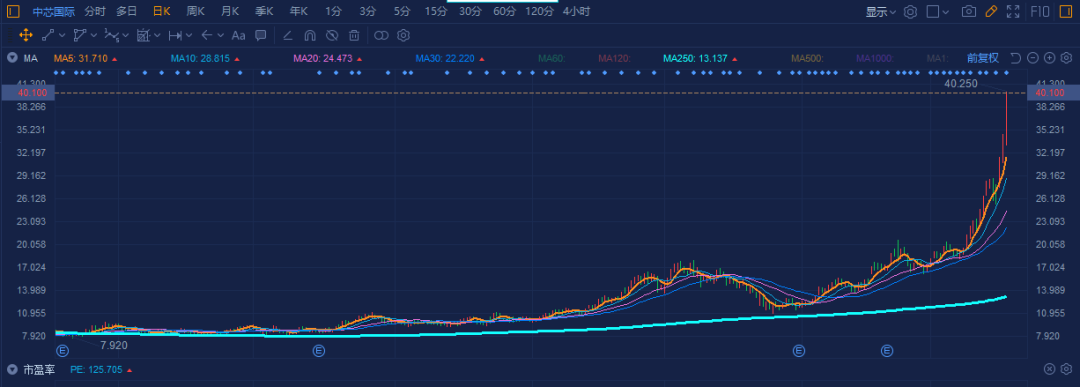Open chart settings gear beside 显示

click(911, 12)
